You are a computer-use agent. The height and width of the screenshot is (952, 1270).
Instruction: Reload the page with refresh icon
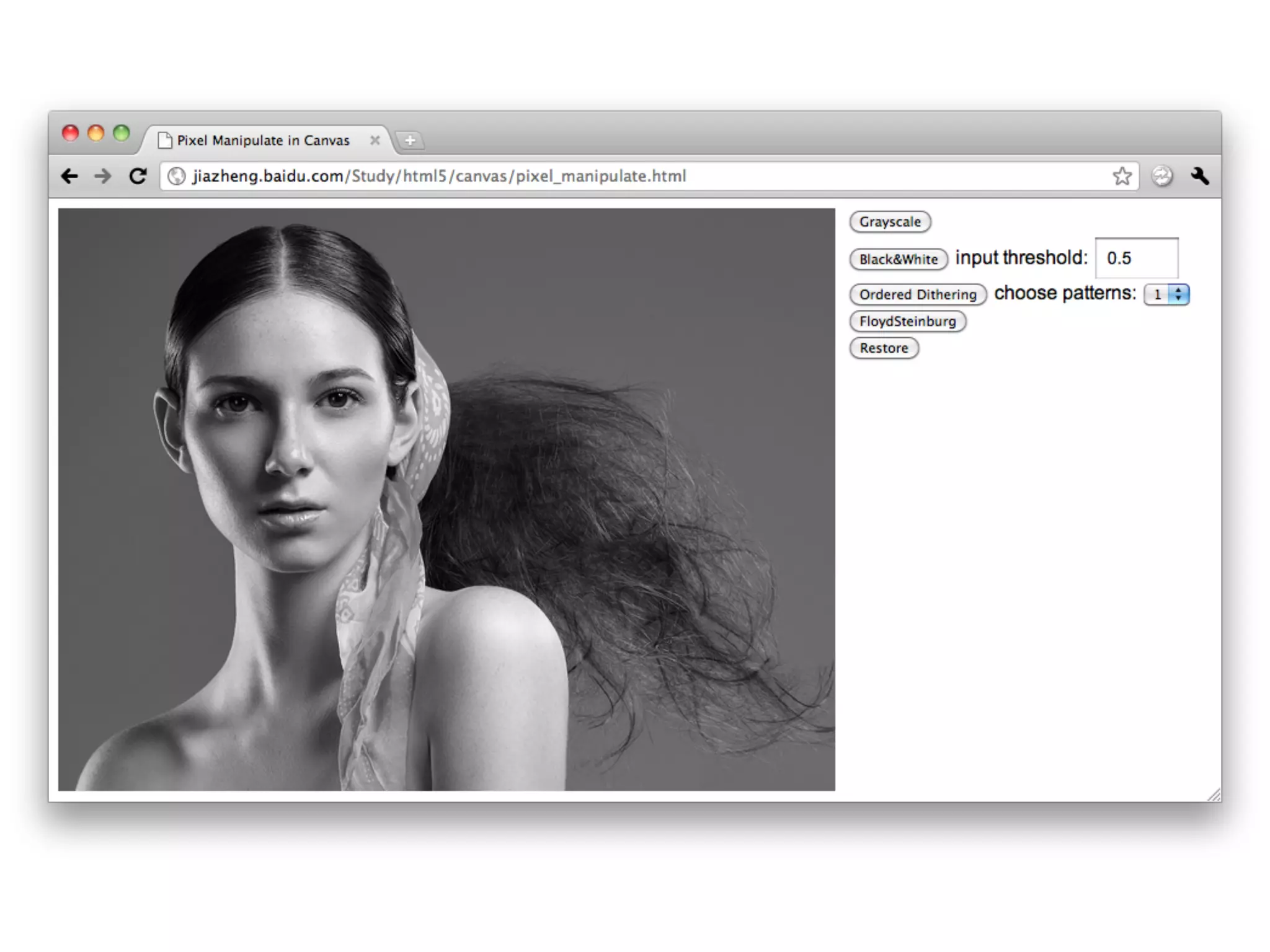click(138, 177)
